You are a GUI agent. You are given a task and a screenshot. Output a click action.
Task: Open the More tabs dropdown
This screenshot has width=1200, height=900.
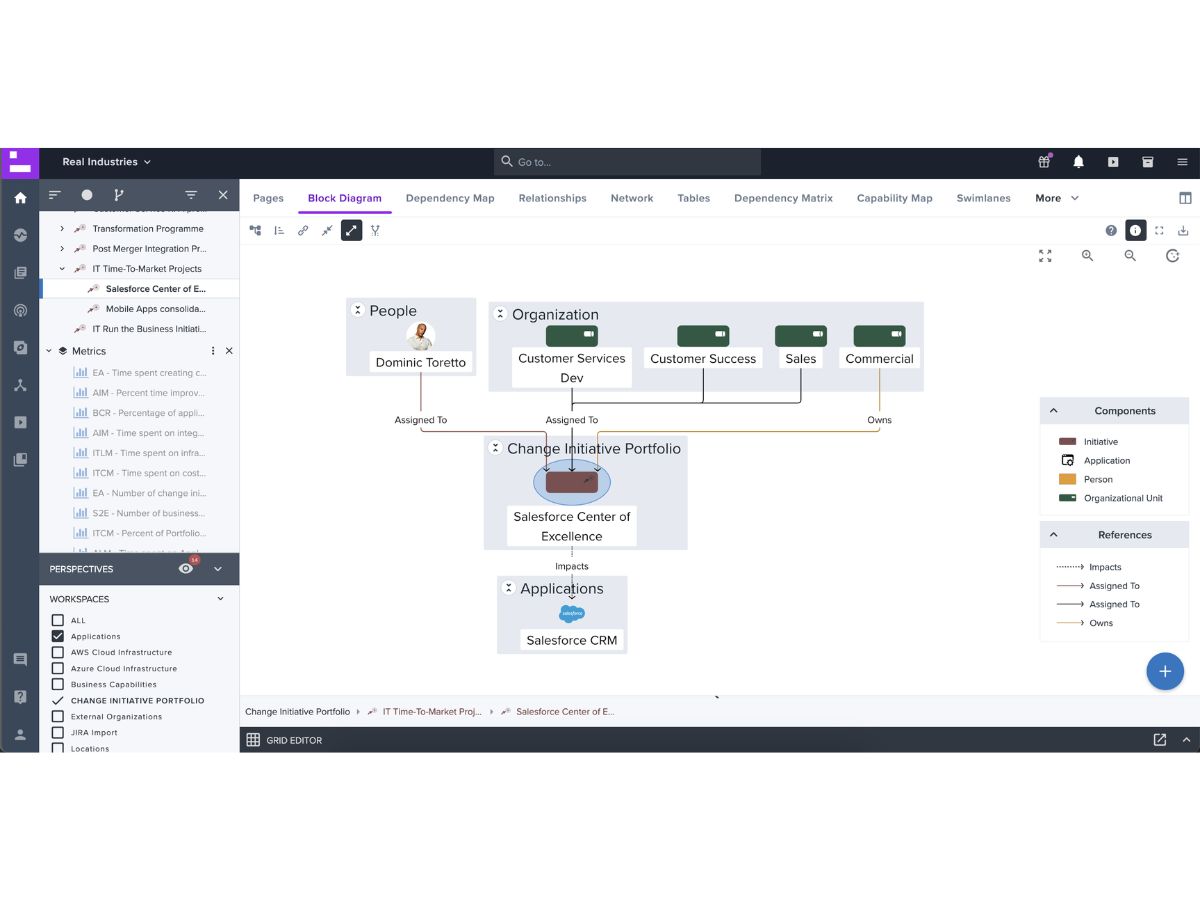point(1057,198)
